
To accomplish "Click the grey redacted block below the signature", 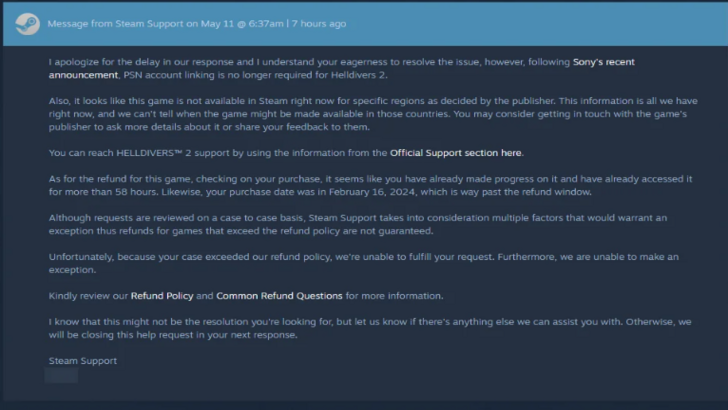I will (61, 376).
